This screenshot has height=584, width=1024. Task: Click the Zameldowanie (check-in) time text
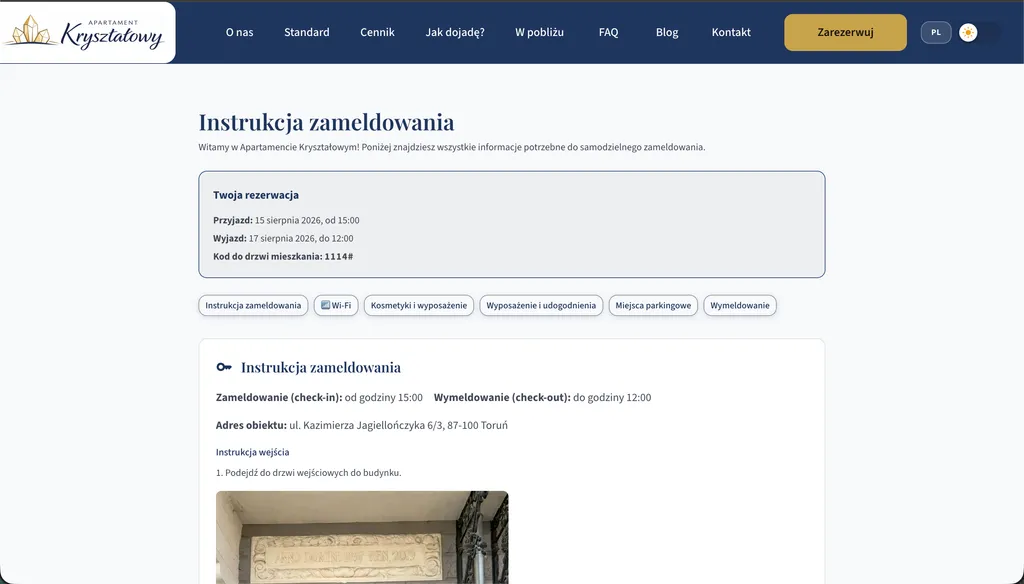click(319, 397)
